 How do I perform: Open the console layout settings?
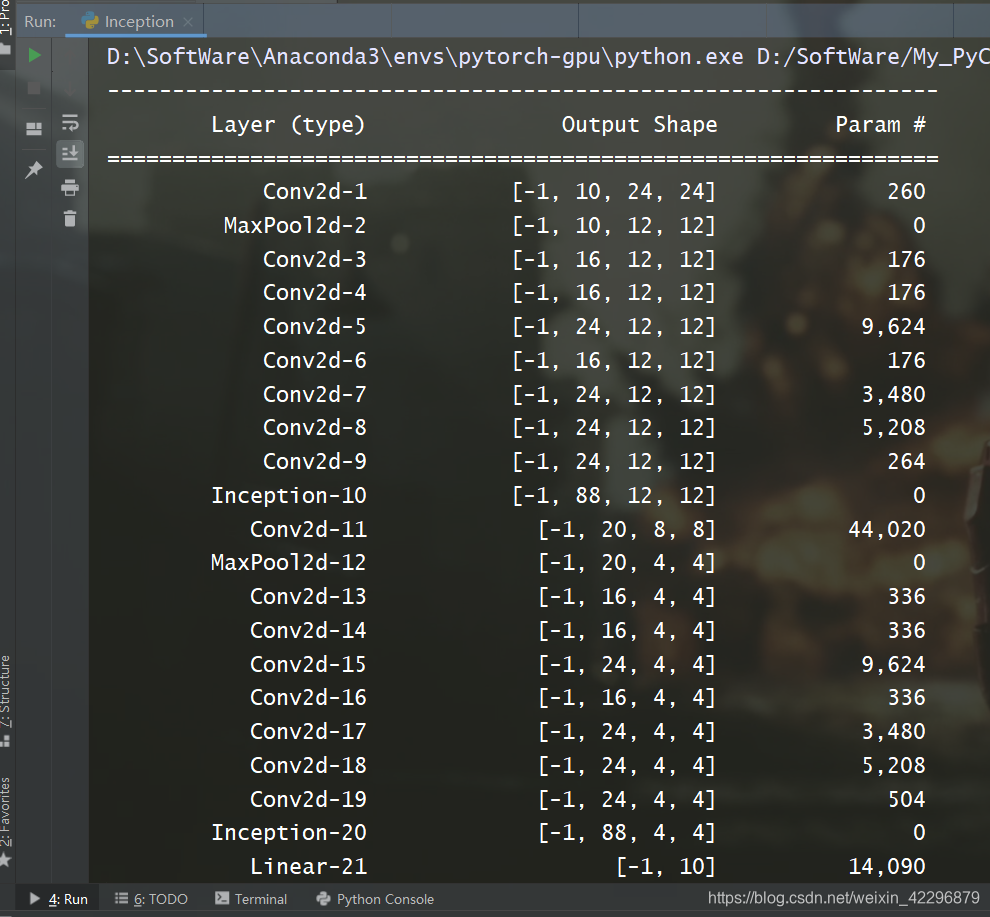click(x=33, y=128)
